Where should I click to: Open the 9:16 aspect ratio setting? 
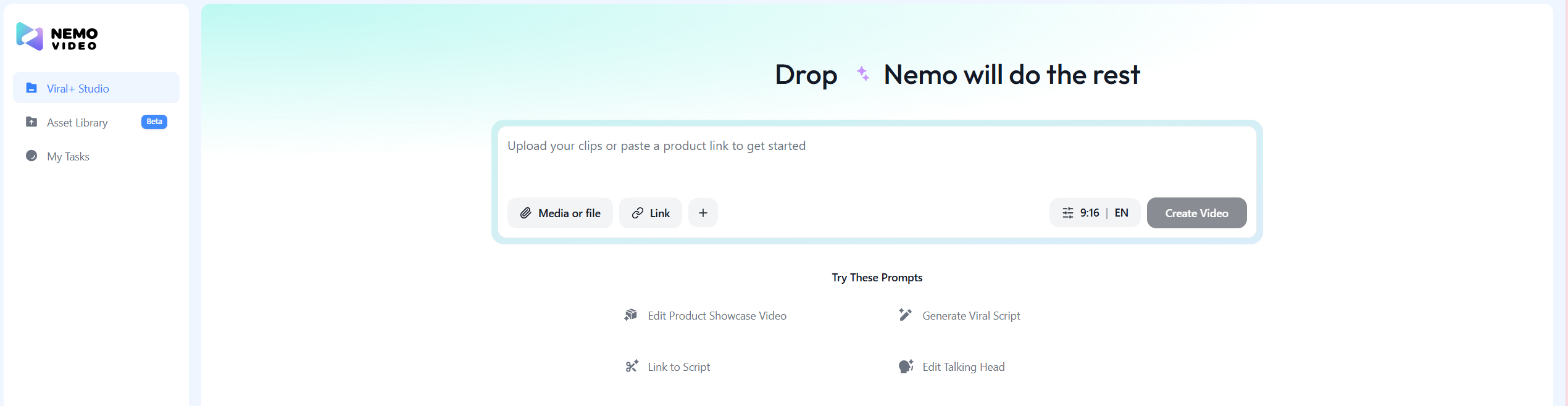(1090, 213)
